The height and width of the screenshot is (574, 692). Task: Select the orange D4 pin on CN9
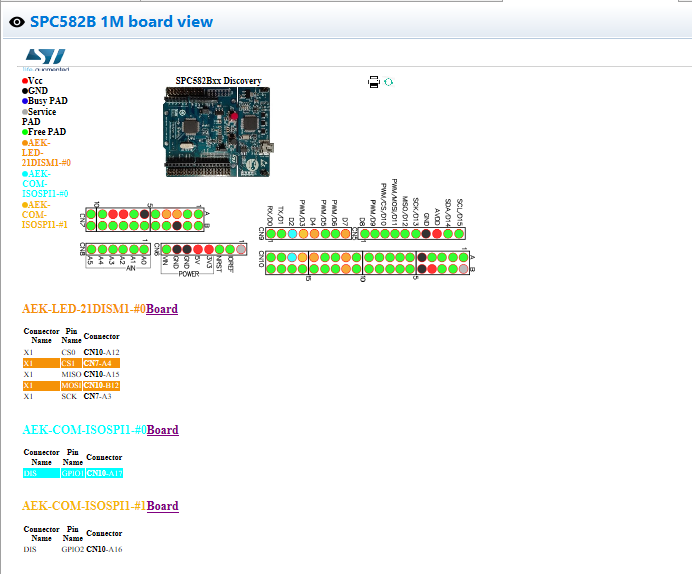coord(314,233)
